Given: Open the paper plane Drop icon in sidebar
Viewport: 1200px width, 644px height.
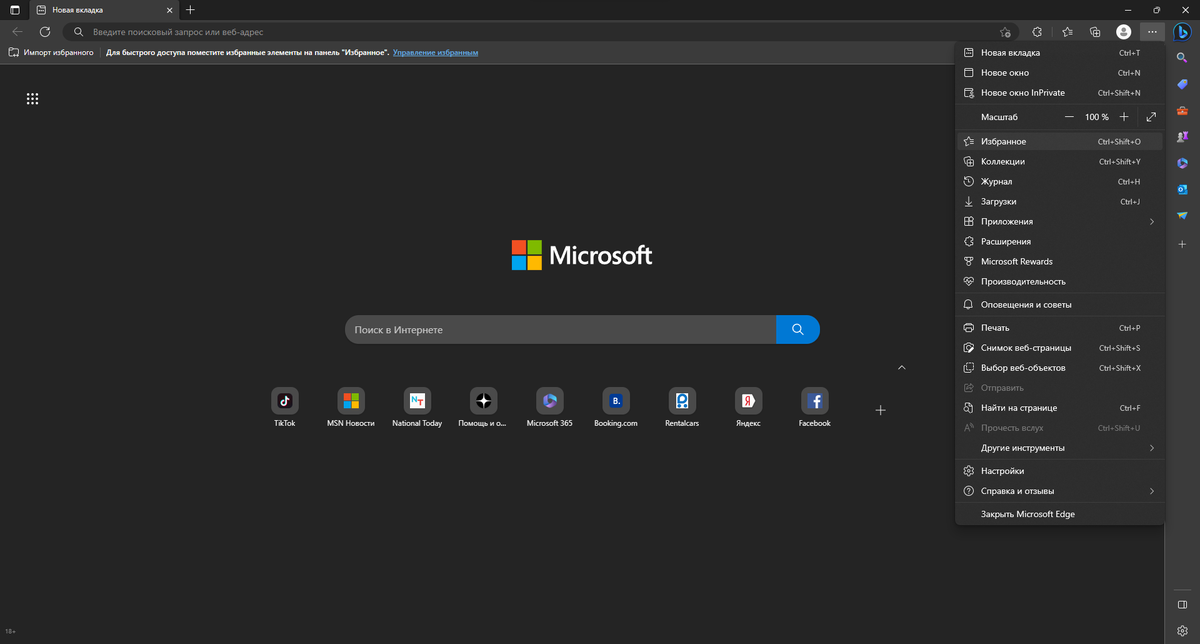Looking at the screenshot, I should [x=1181, y=215].
